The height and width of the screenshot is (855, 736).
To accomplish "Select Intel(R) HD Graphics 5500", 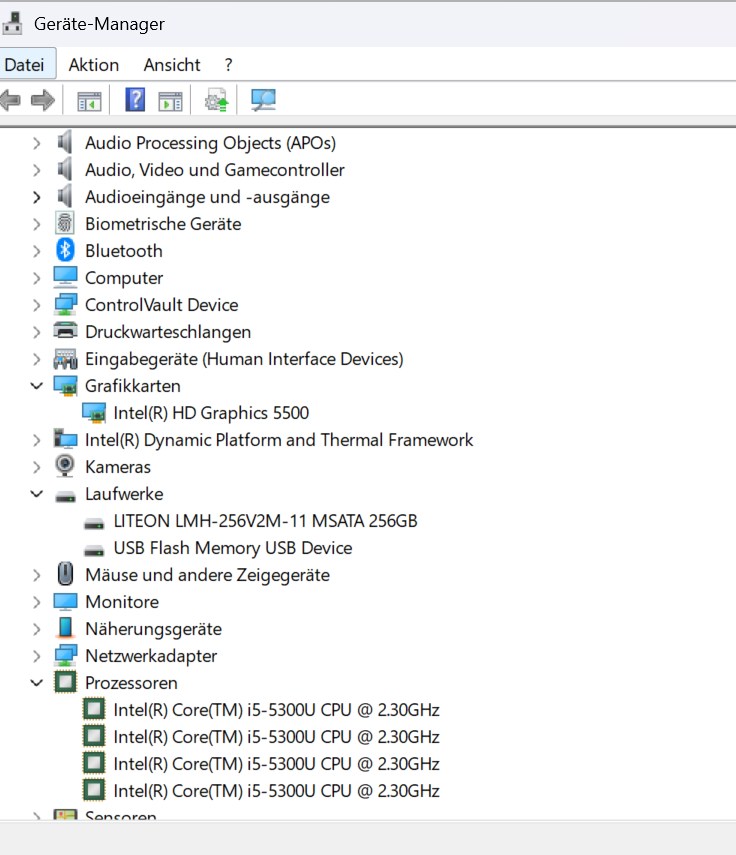I will (211, 413).
